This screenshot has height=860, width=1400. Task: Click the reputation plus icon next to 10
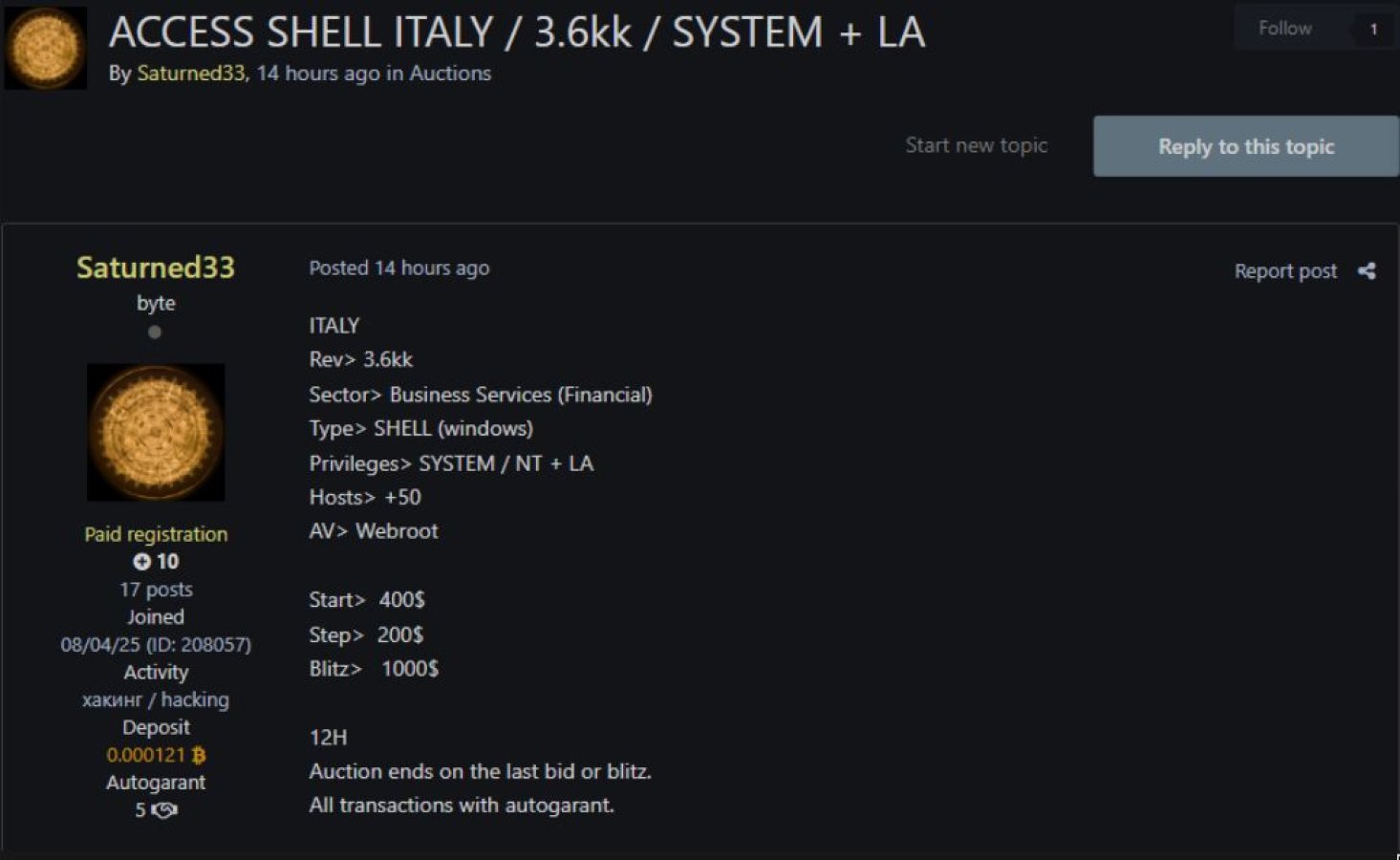141,562
